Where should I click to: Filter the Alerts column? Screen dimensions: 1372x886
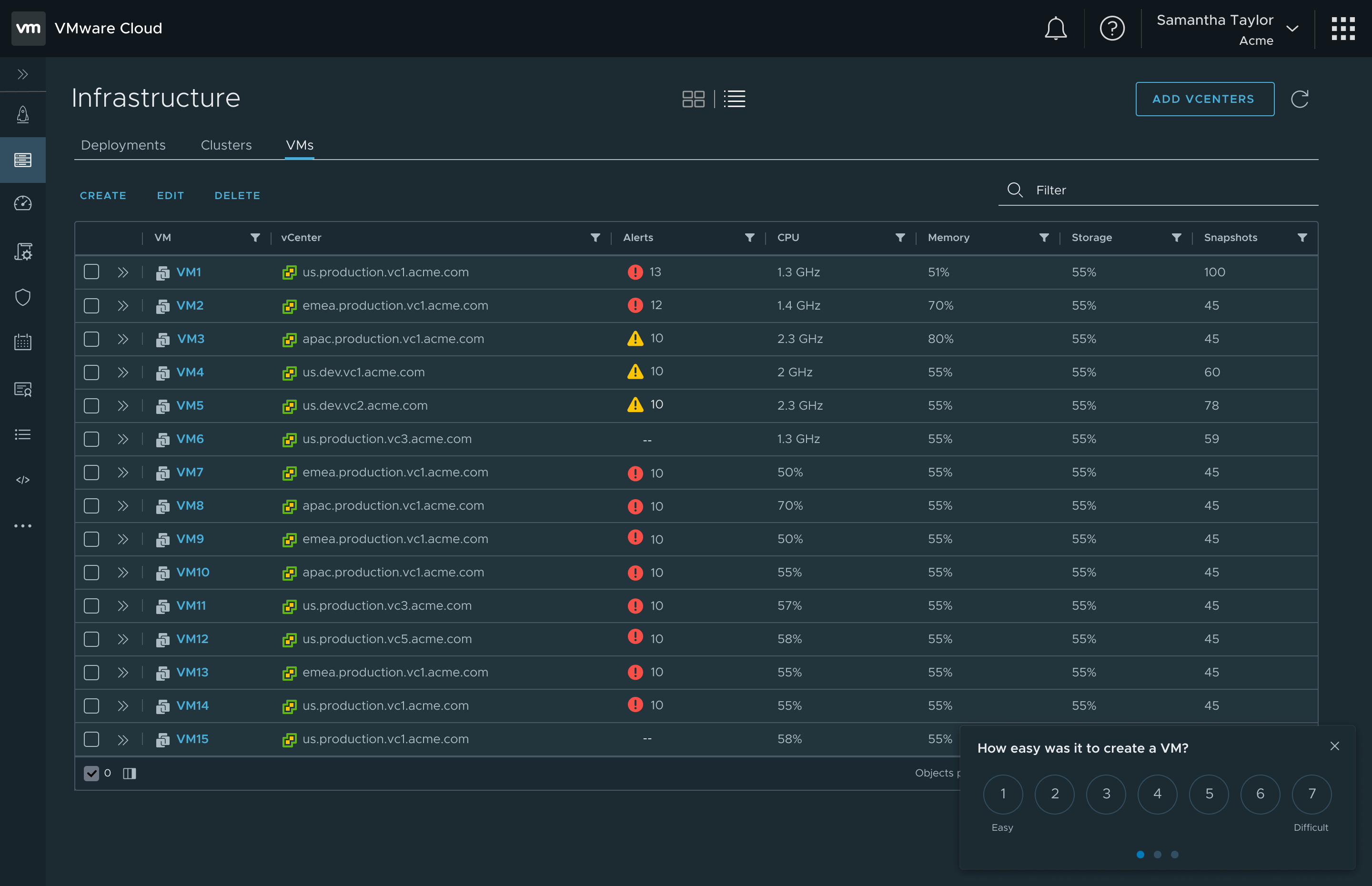pos(749,238)
